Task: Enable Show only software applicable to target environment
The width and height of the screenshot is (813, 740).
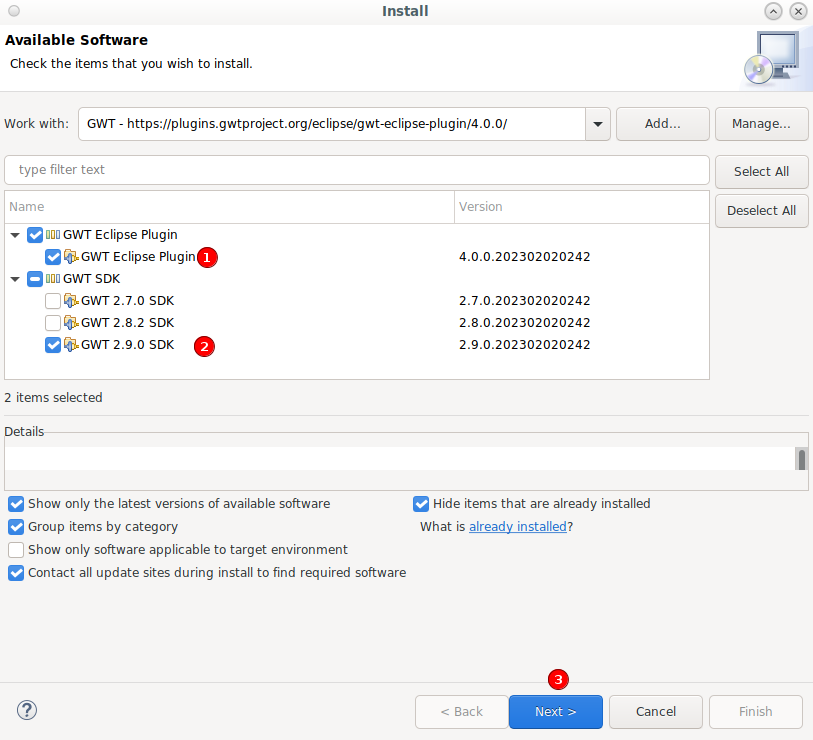Action: coord(16,550)
